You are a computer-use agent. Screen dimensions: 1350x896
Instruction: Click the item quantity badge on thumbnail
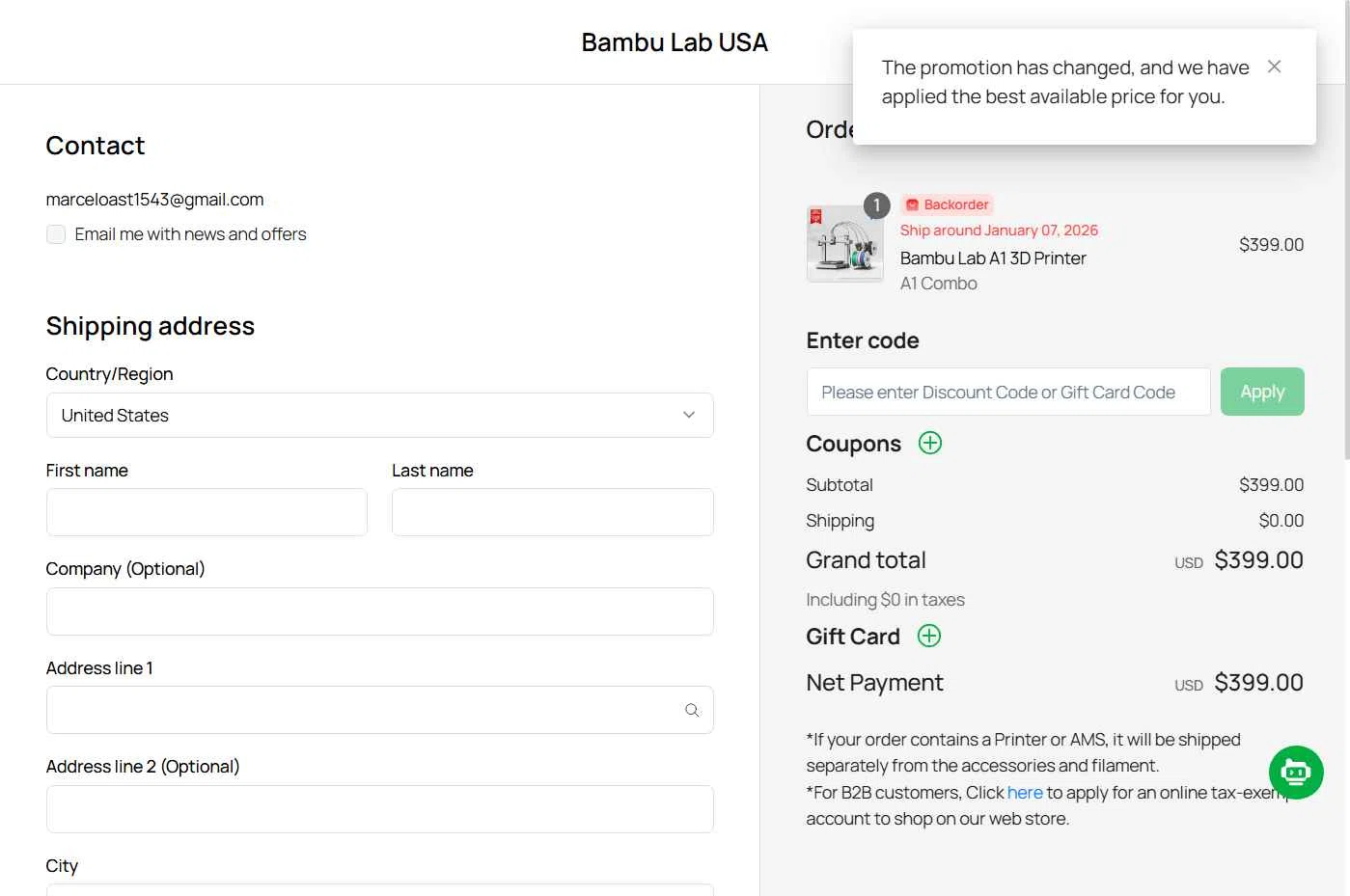[876, 205]
